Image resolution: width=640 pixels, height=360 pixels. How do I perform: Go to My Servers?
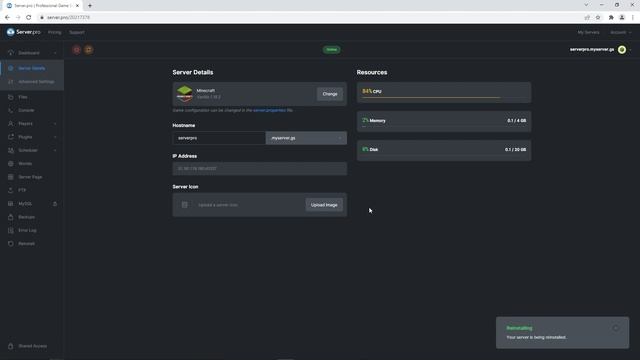click(588, 32)
